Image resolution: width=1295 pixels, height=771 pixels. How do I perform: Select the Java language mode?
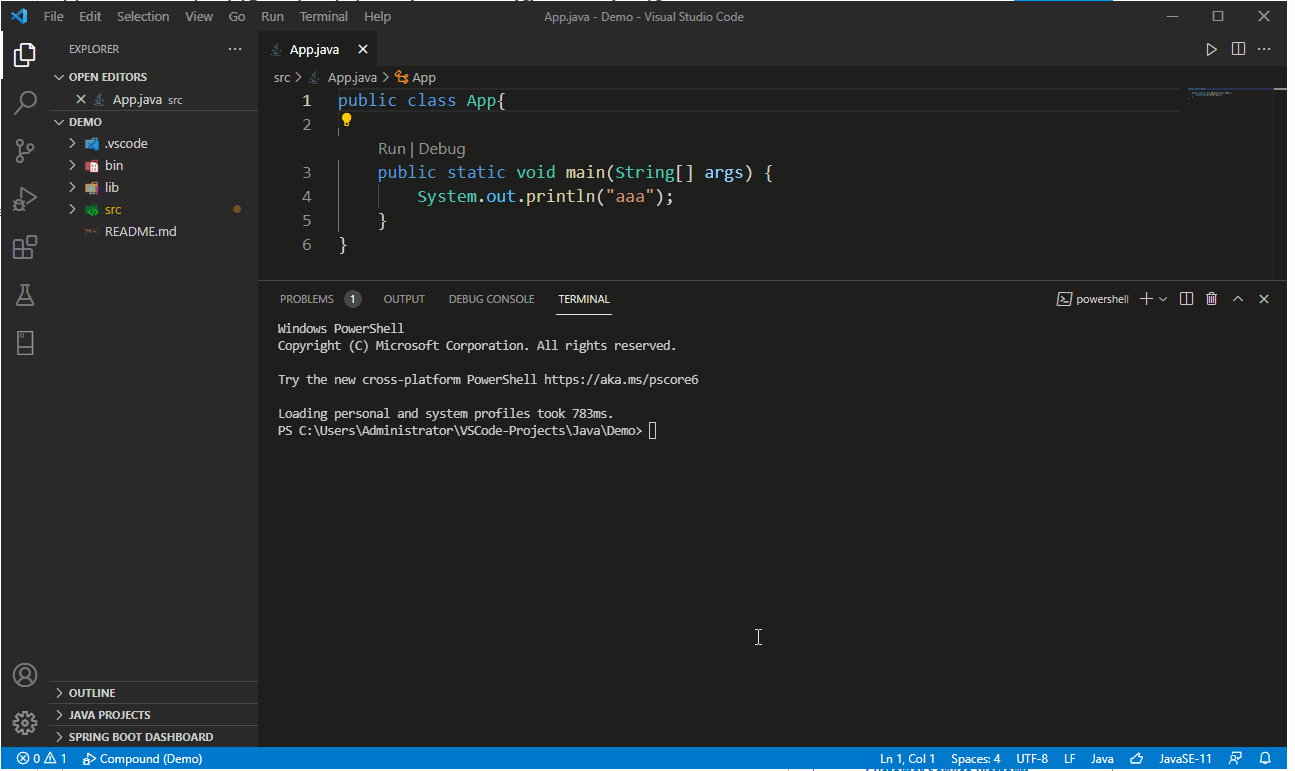[x=1102, y=759]
